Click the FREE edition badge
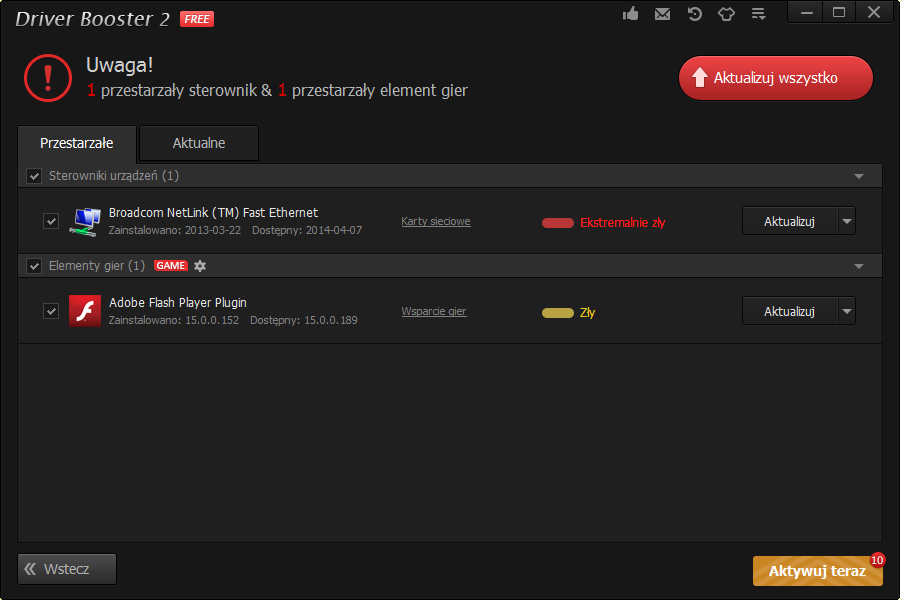The height and width of the screenshot is (600, 900). 197,19
